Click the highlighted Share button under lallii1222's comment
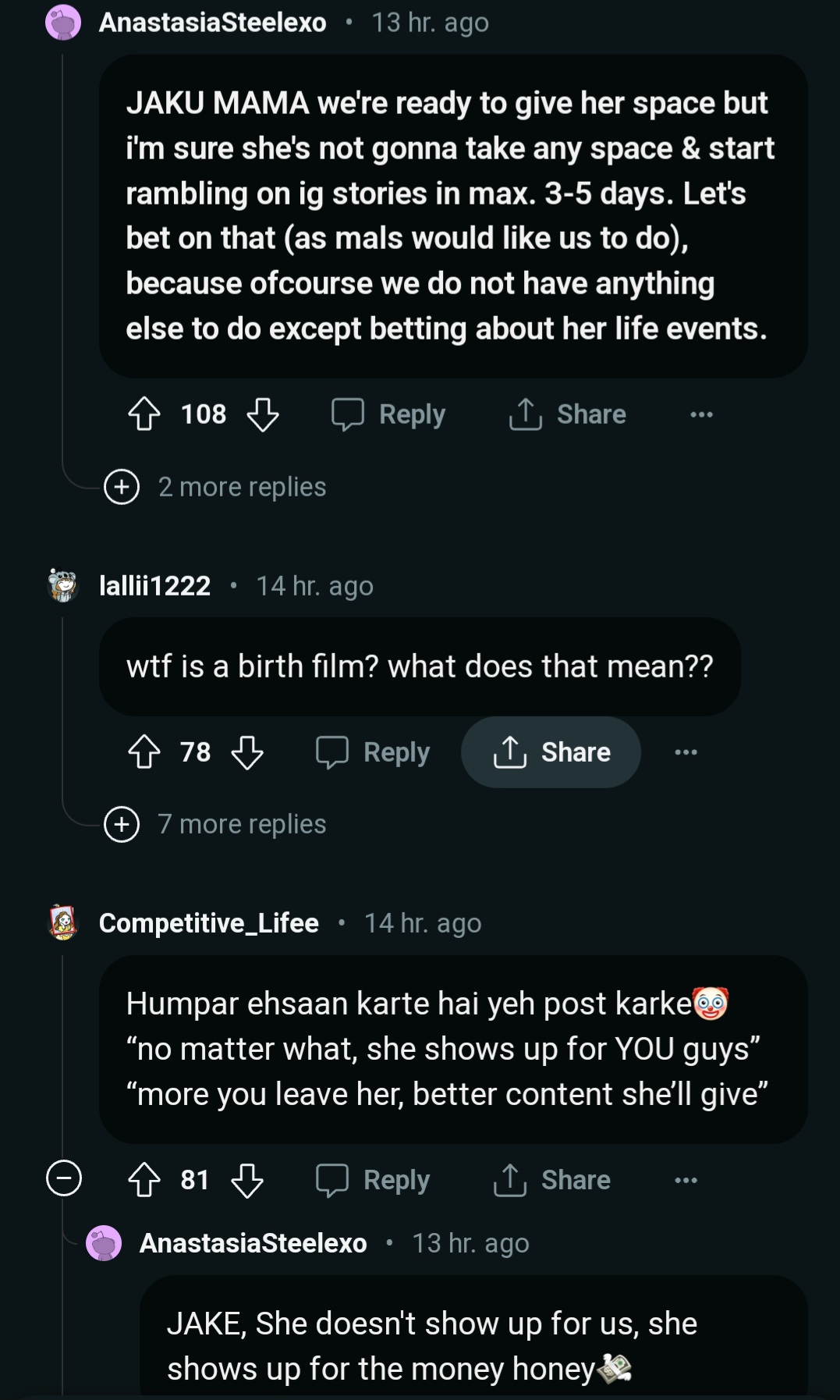The image size is (840, 1400). coord(552,752)
